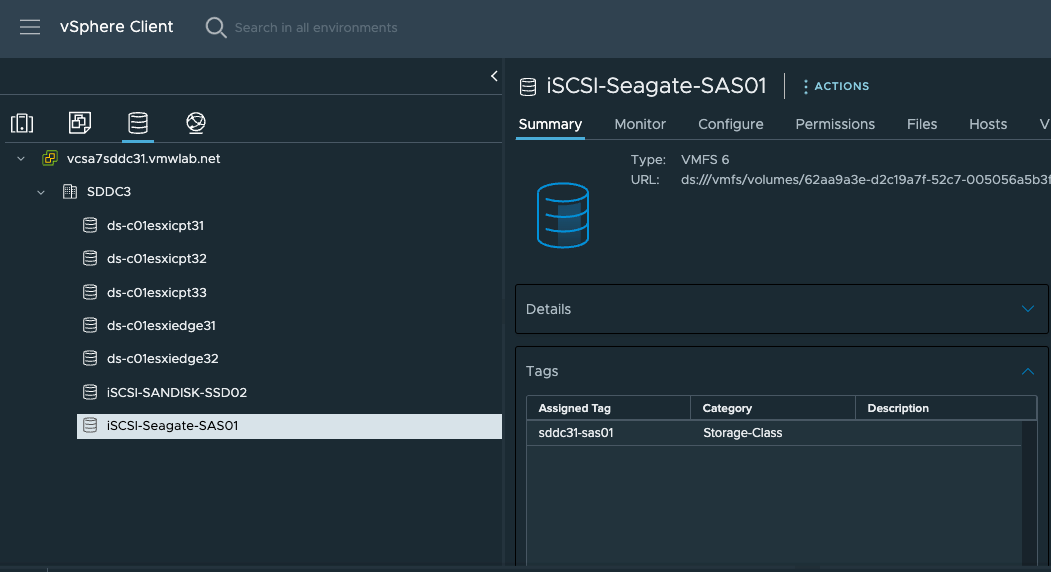Select vcsa7sddc31.vmwlab.net in the tree
This screenshot has width=1051, height=572.
point(143,159)
